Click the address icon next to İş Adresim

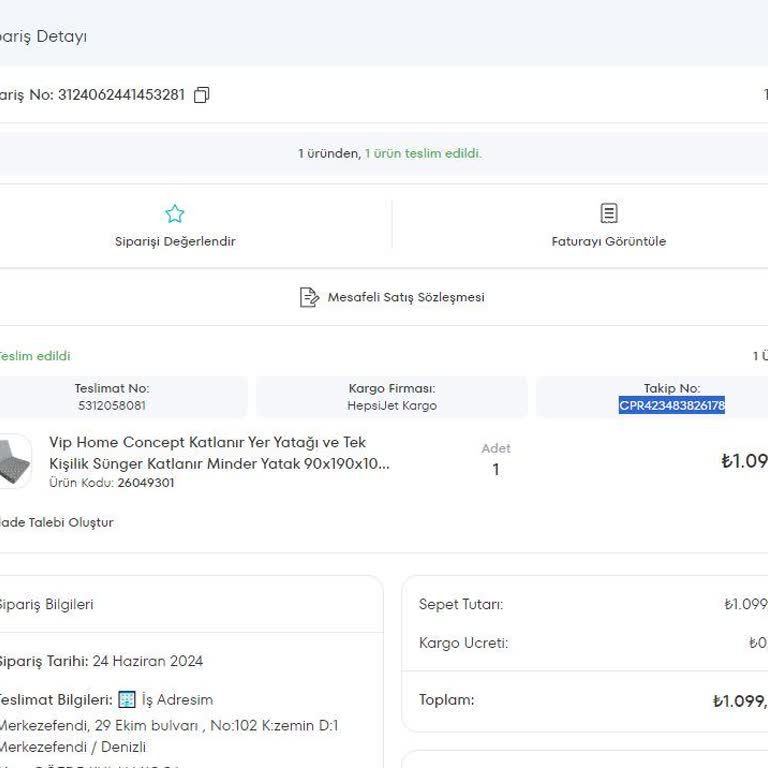pos(127,699)
